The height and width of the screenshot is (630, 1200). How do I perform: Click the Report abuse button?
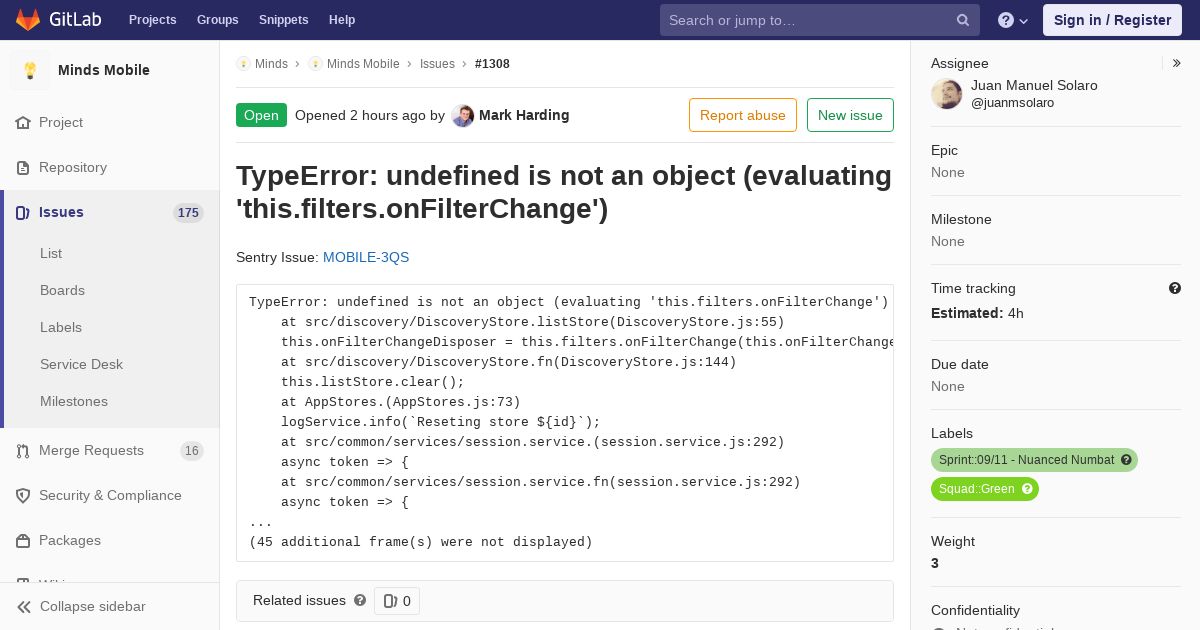[x=743, y=115]
